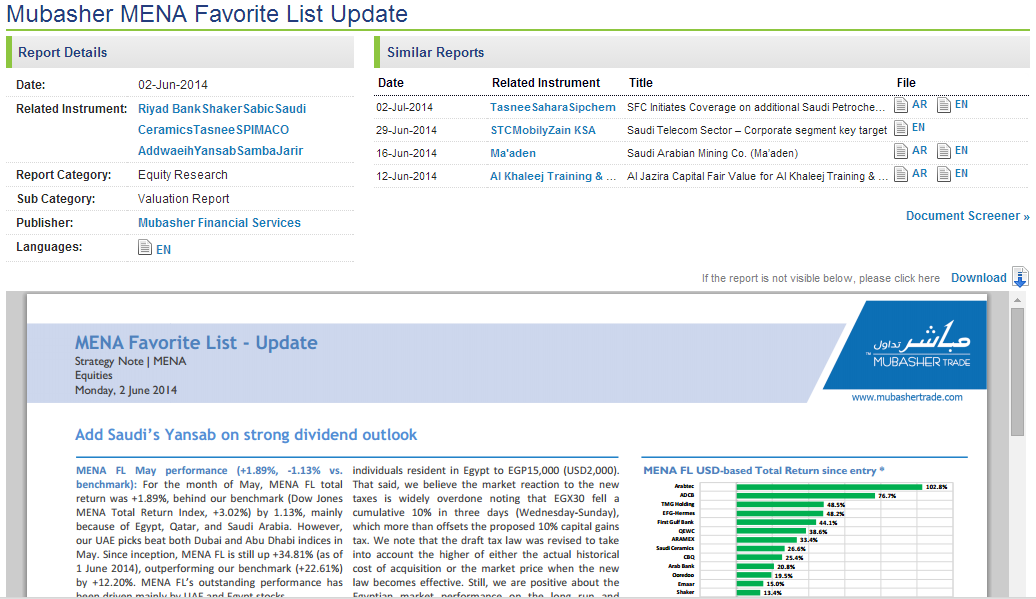The width and height of the screenshot is (1036, 599).
Task: Click the AR document icon in the 12-Jun-2014 row
Action: 901,174
